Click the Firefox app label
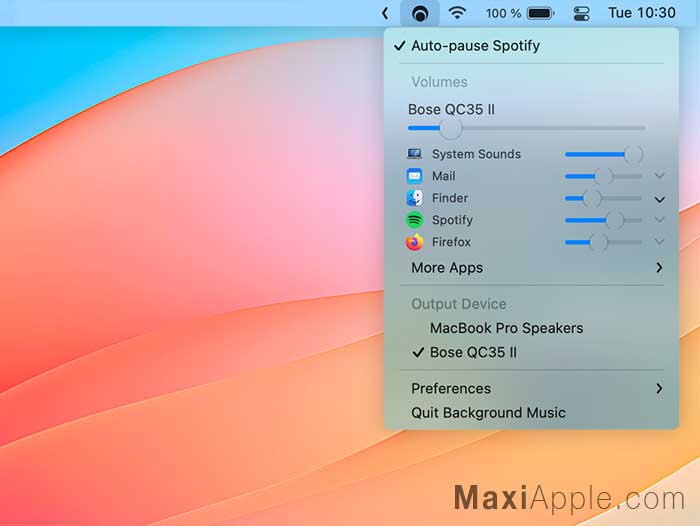This screenshot has width=700, height=526. pyautogui.click(x=451, y=242)
